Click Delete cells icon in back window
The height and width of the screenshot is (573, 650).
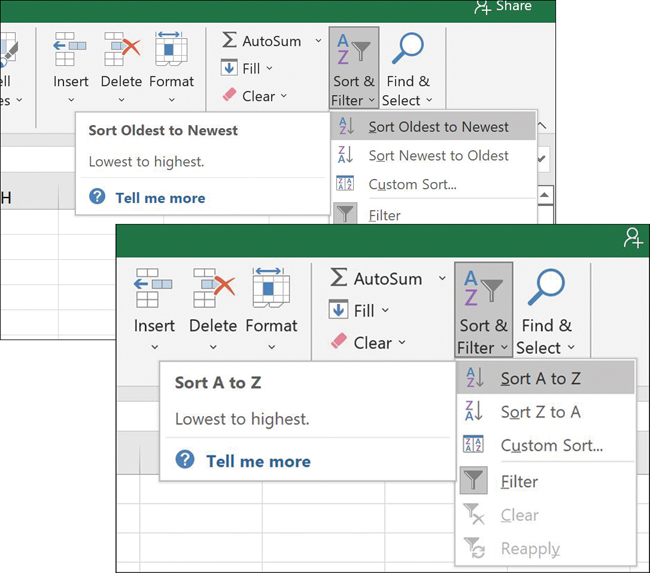pyautogui.click(x=121, y=49)
